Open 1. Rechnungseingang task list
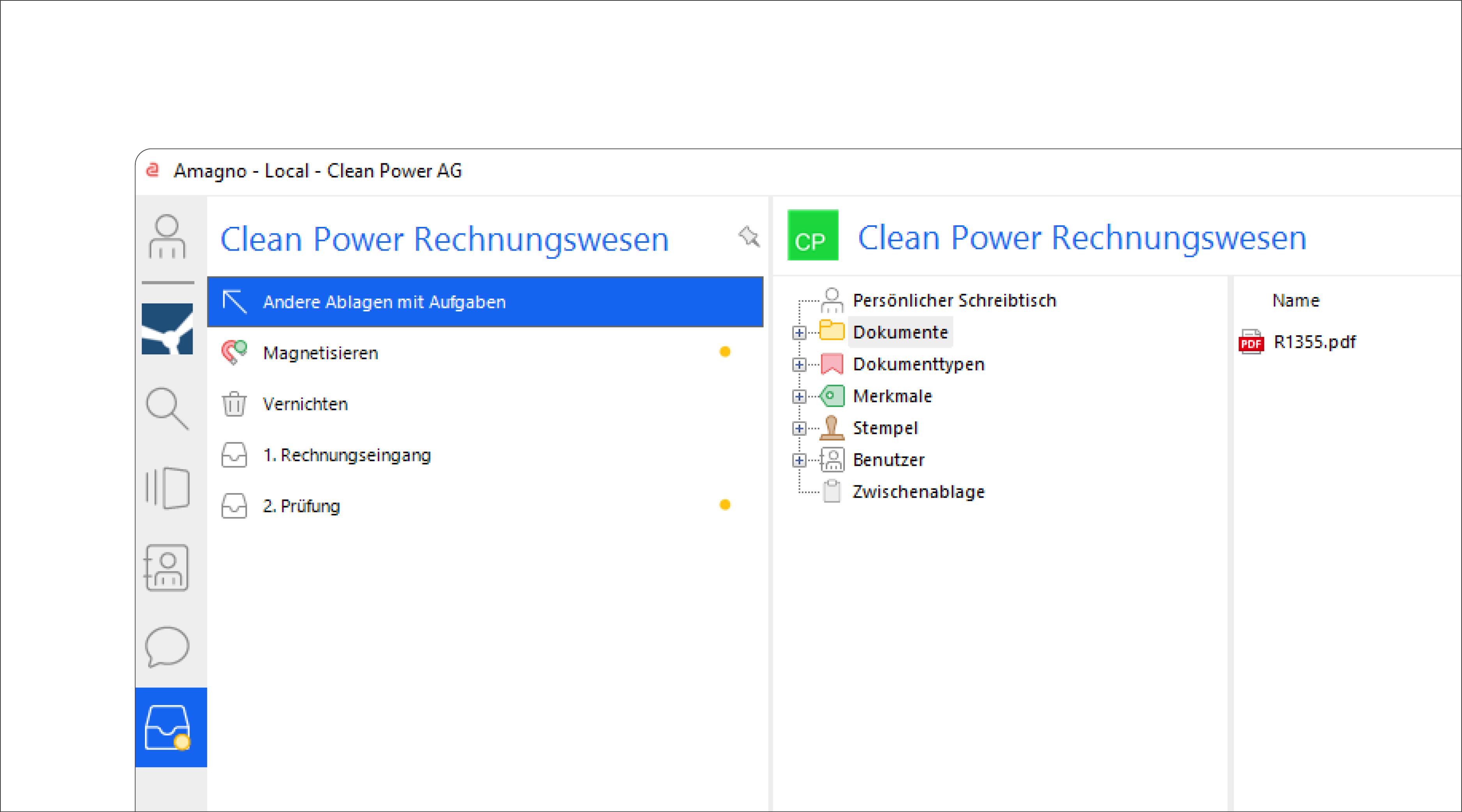The width and height of the screenshot is (1462, 812). tap(485, 455)
